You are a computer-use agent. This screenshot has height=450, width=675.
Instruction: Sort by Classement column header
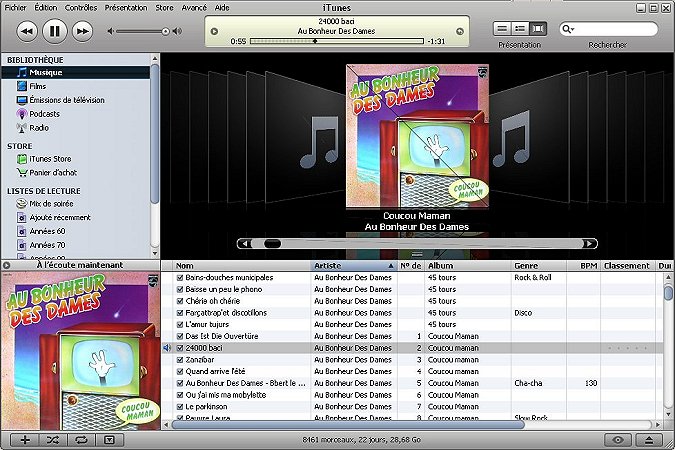tap(627, 266)
